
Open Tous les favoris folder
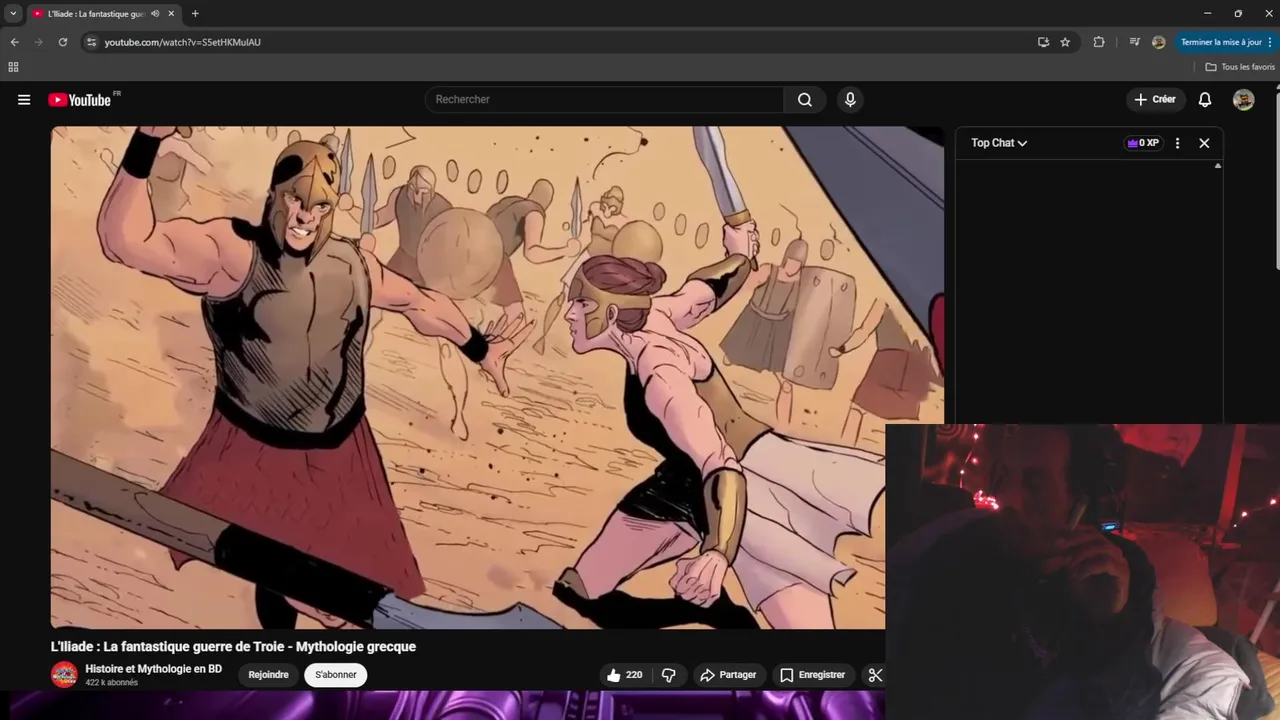(x=1240, y=67)
